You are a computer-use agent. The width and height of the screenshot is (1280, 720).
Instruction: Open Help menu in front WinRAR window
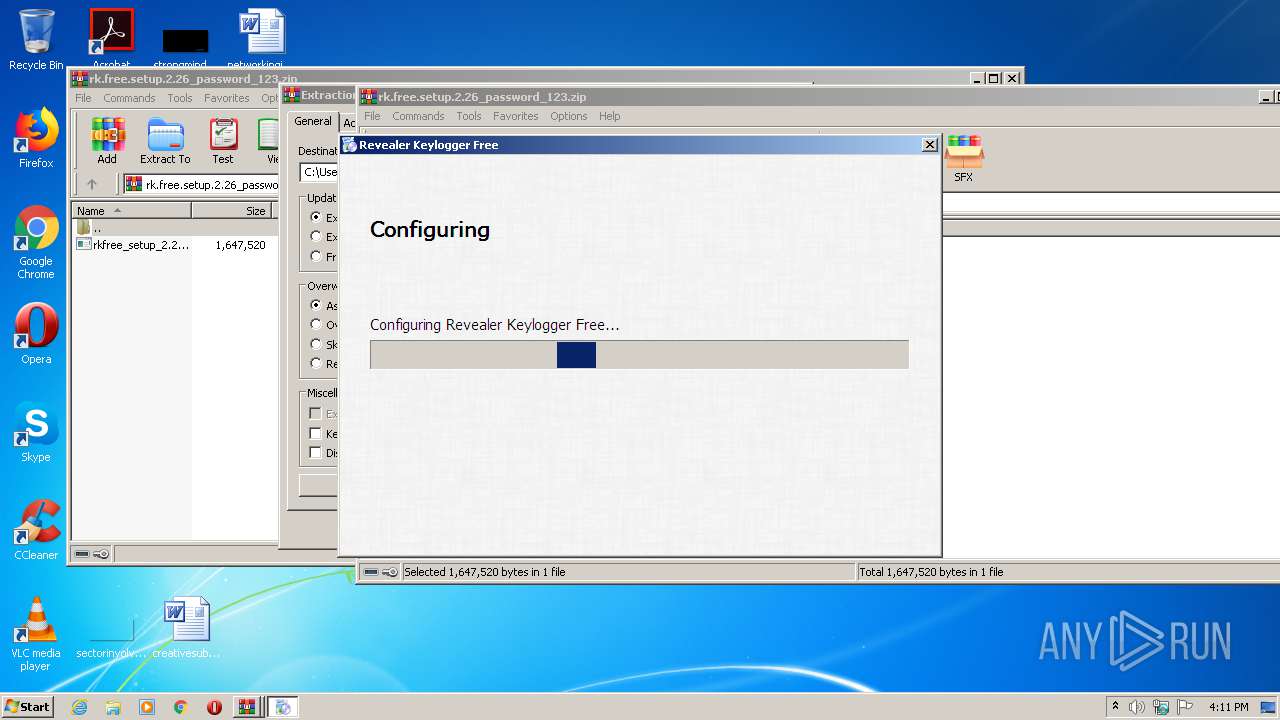[609, 116]
